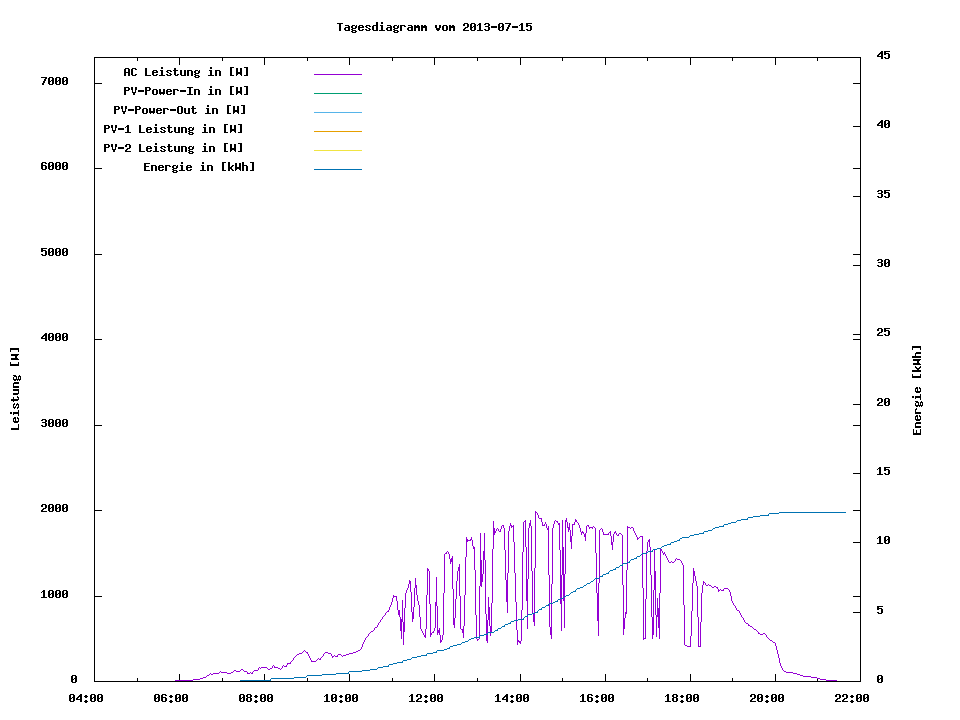Click the chart title 'Tagesdiagramm vom 2013-07-15'
The width and height of the screenshot is (960, 720).
tap(434, 27)
